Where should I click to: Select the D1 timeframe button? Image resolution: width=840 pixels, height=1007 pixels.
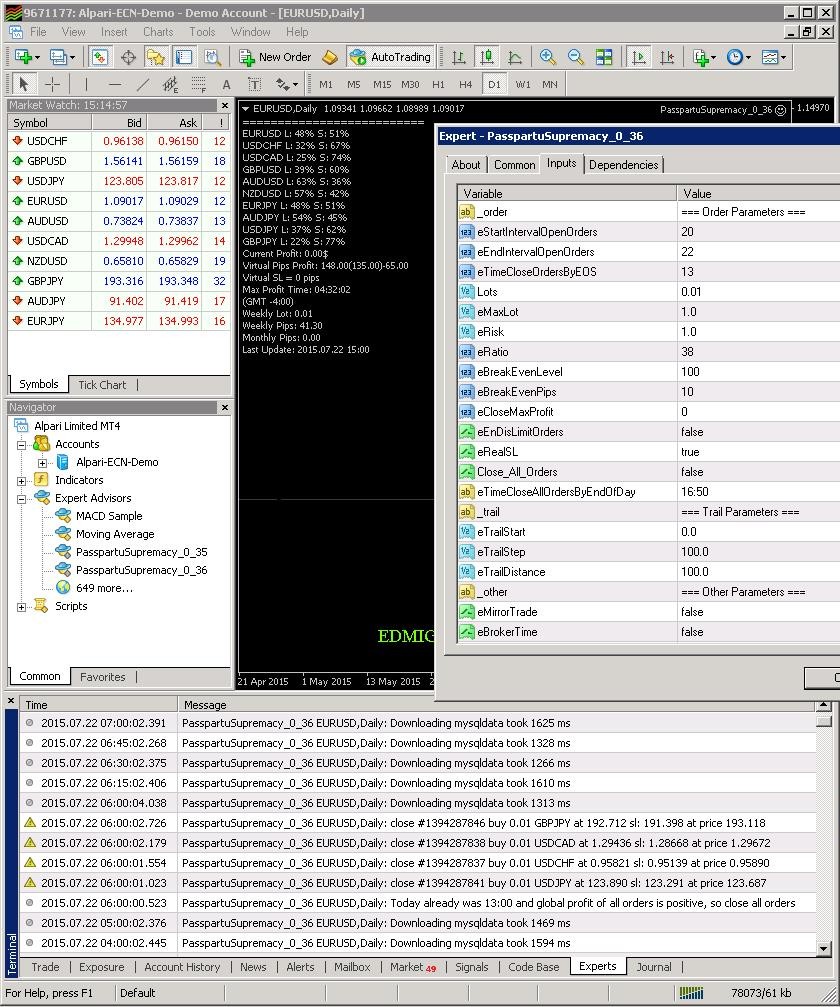point(494,84)
